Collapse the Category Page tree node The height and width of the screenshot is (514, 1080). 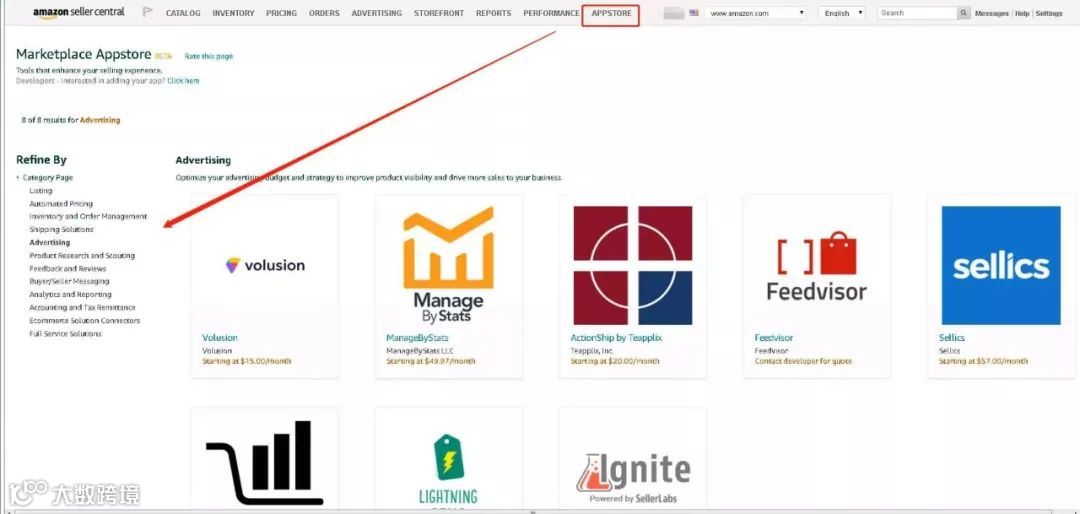(18, 178)
